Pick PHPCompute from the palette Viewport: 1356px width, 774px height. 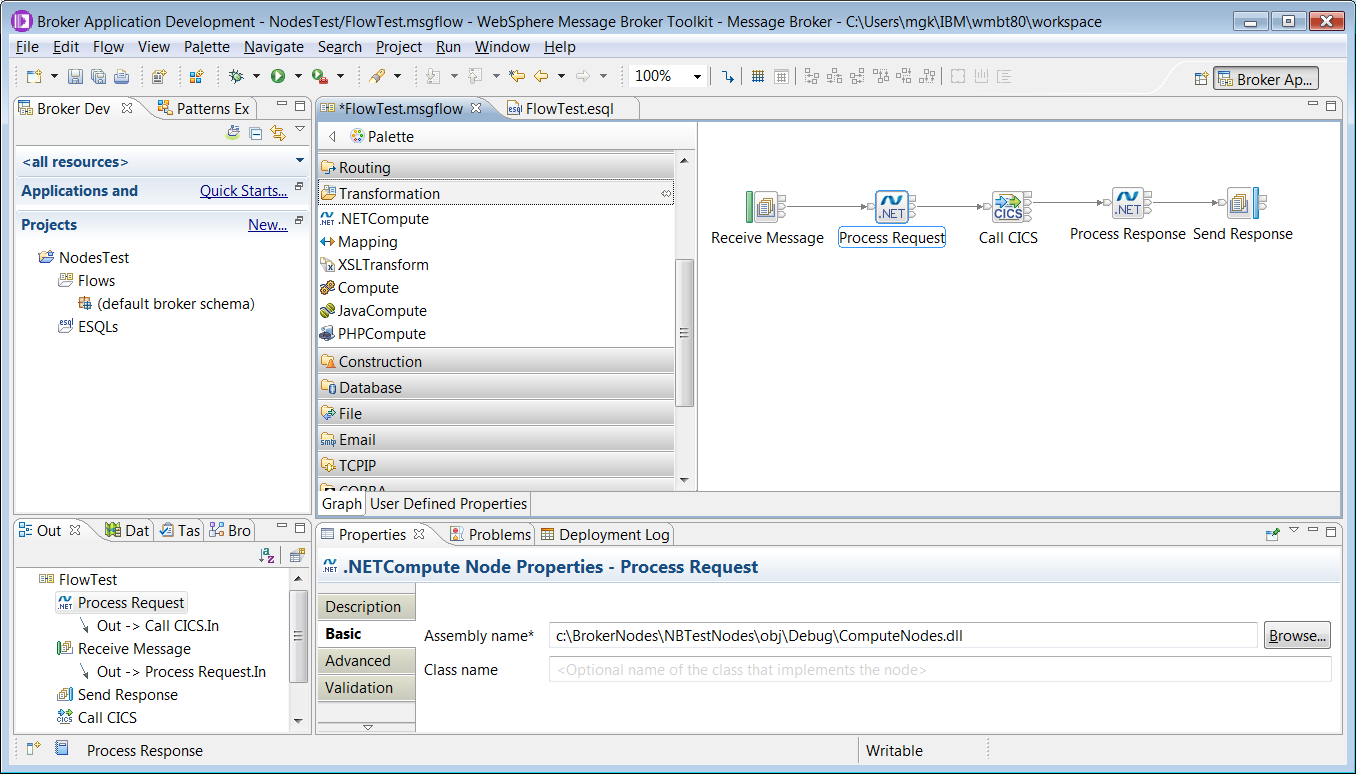pyautogui.click(x=373, y=334)
